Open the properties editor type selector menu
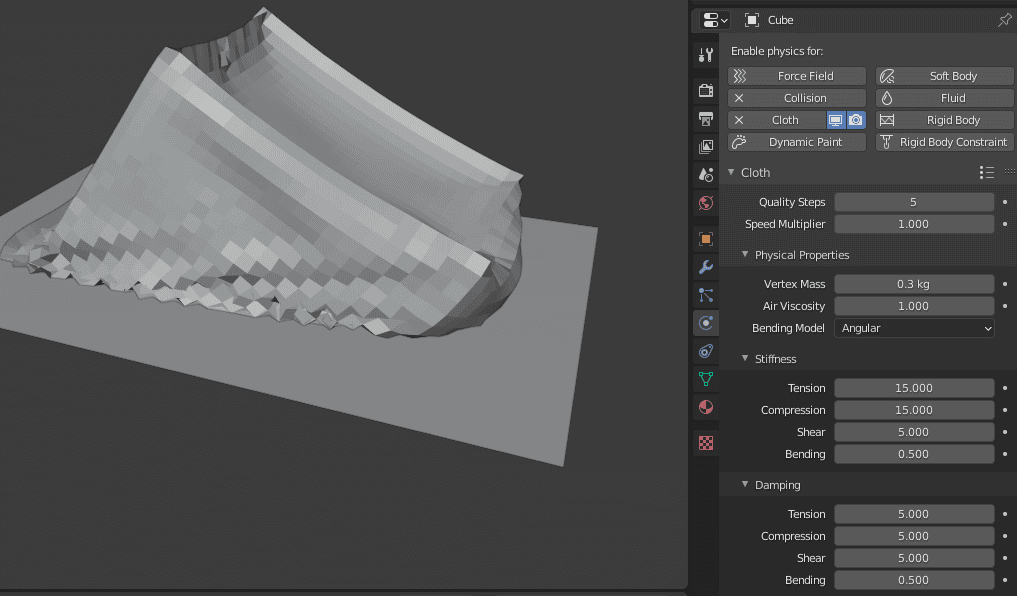The height and width of the screenshot is (596, 1017). click(711, 20)
